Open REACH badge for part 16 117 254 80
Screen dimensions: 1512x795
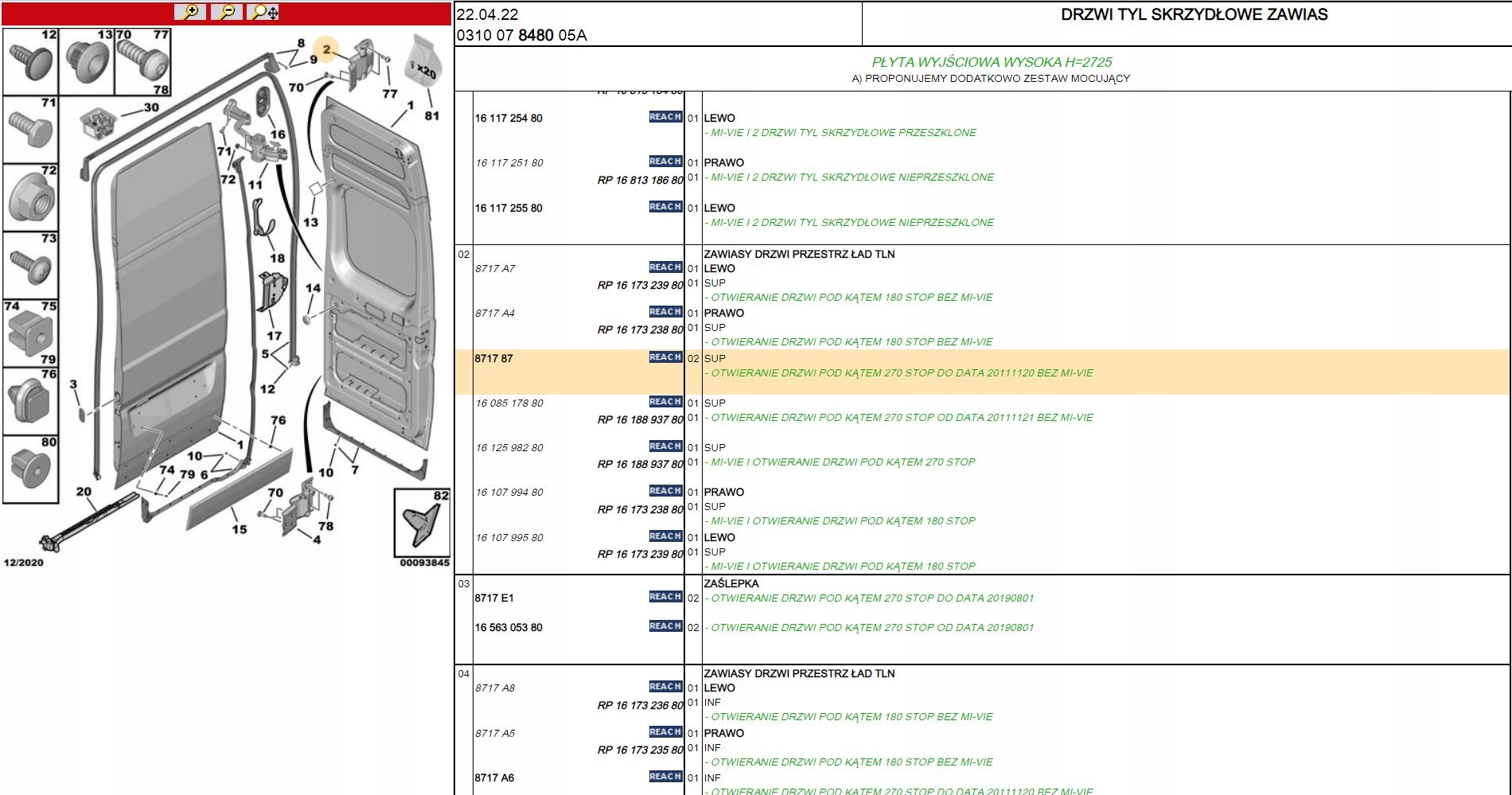665,117
